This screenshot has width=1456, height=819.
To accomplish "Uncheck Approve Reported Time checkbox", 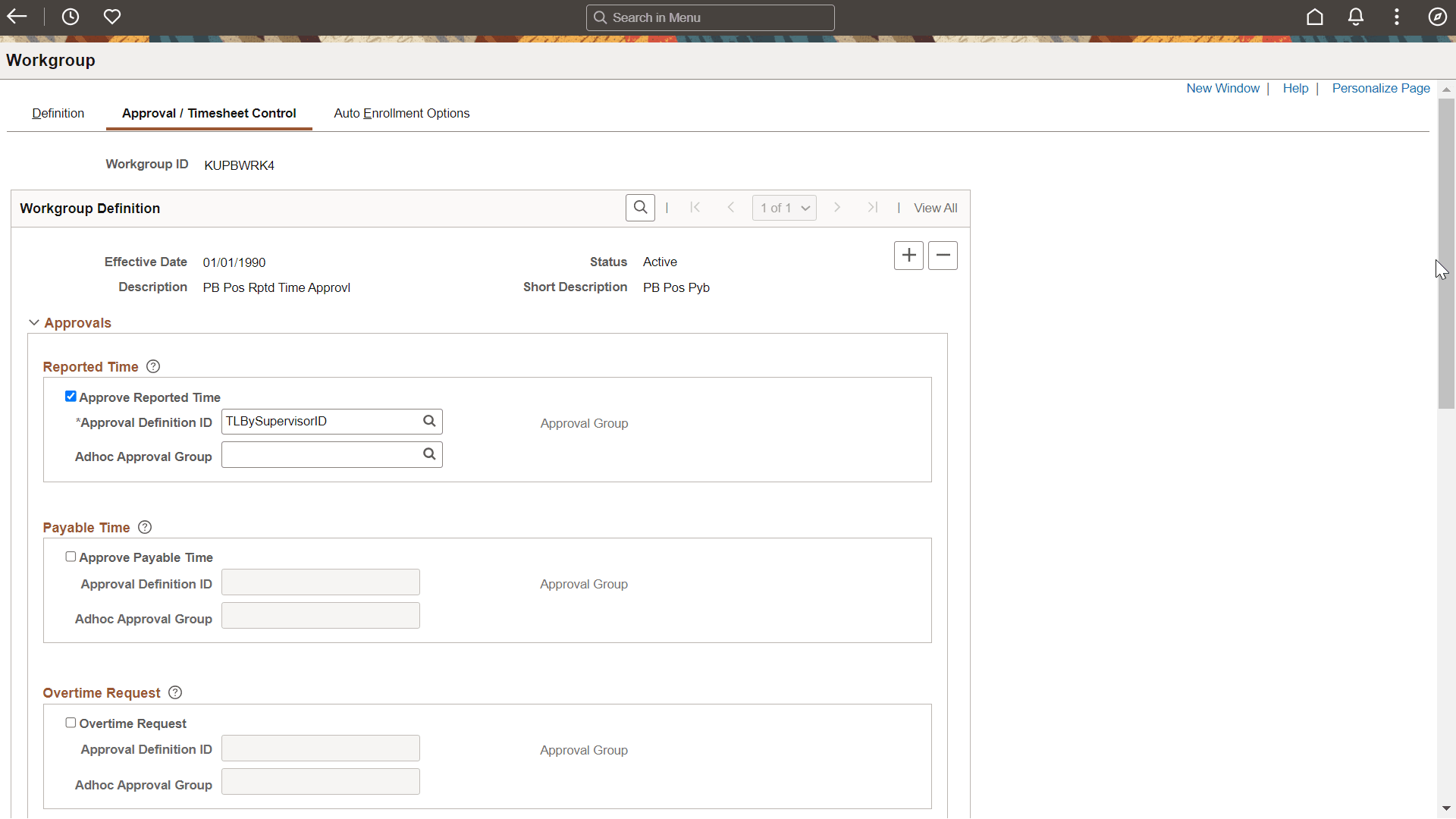I will point(71,397).
